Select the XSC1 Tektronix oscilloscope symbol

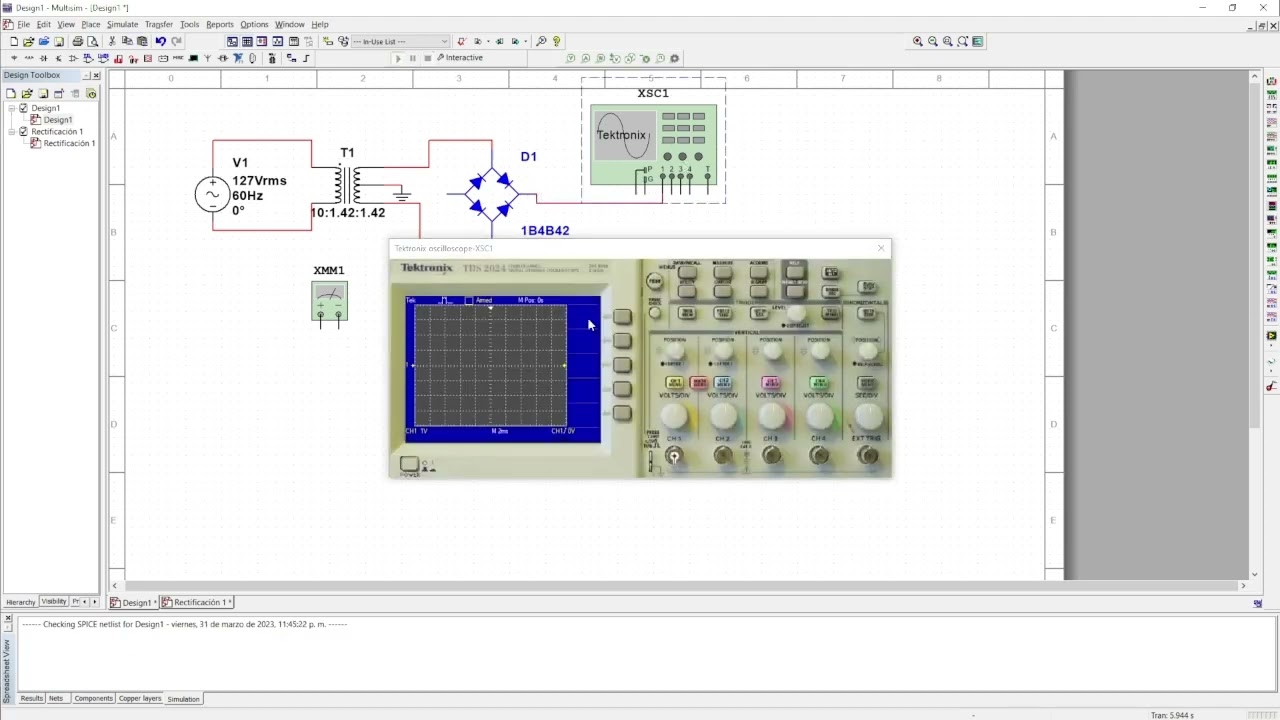653,145
